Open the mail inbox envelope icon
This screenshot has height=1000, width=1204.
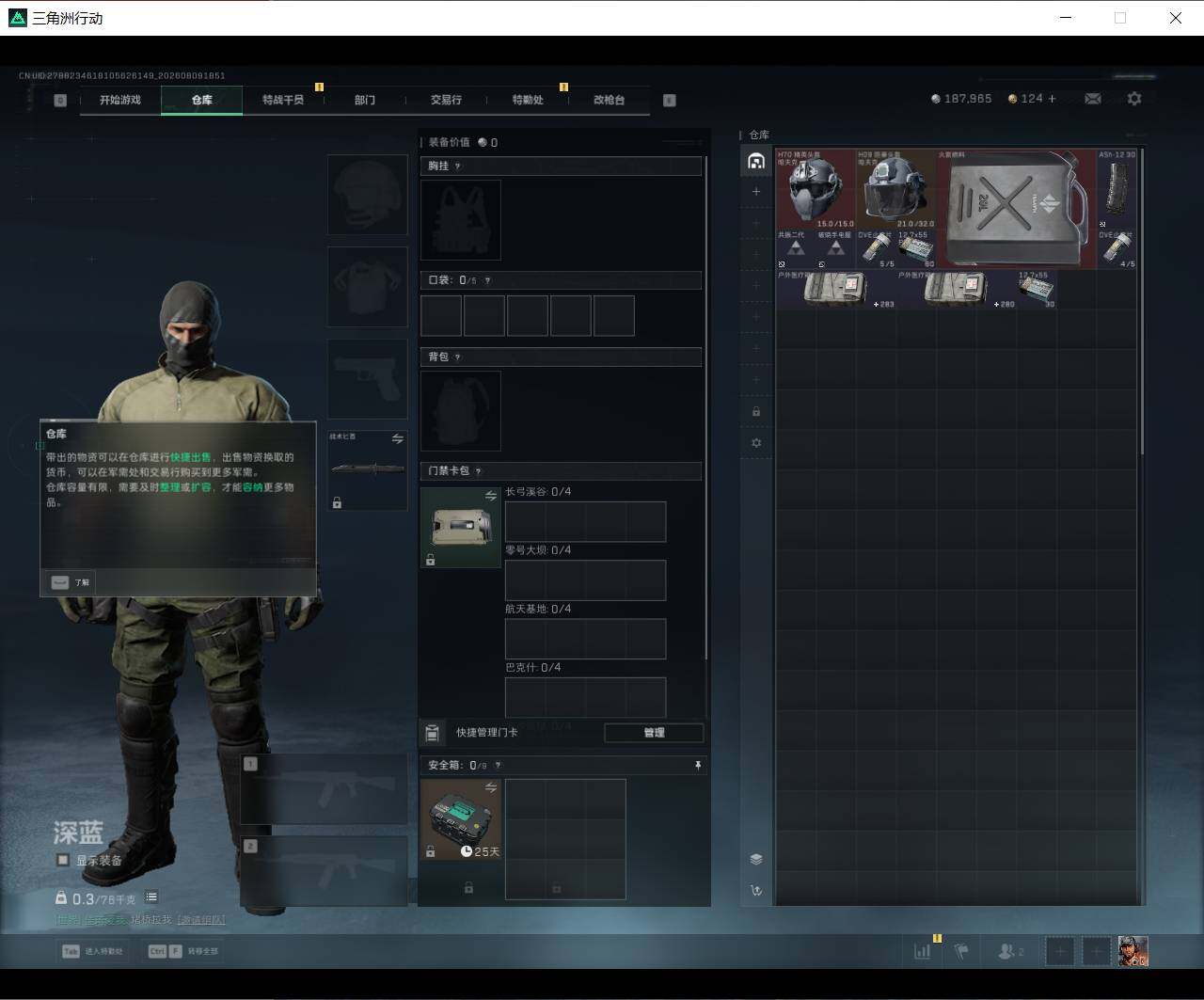click(x=1093, y=99)
